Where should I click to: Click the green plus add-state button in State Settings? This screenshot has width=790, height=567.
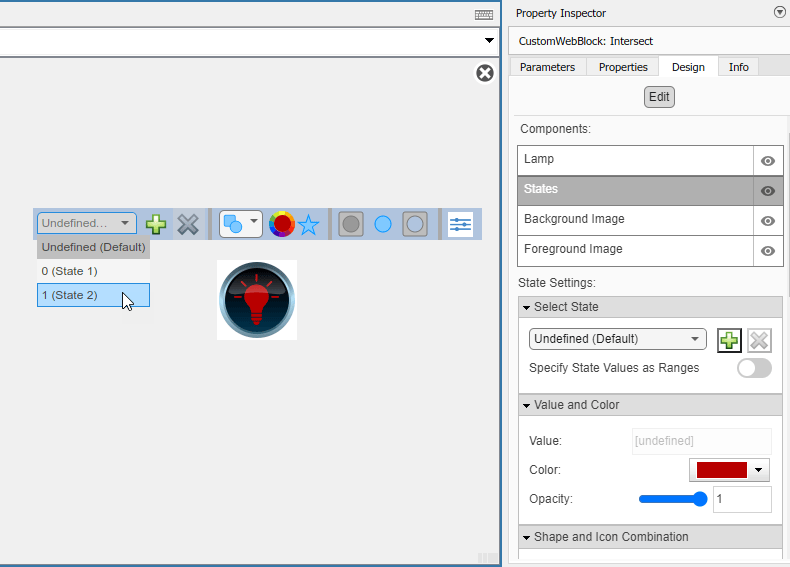click(x=729, y=341)
